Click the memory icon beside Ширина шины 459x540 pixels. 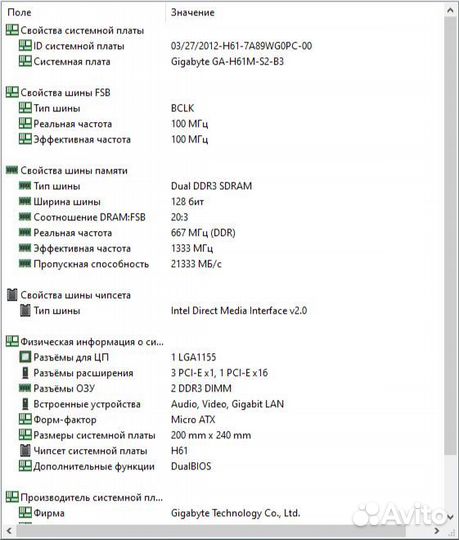[x=25, y=201]
